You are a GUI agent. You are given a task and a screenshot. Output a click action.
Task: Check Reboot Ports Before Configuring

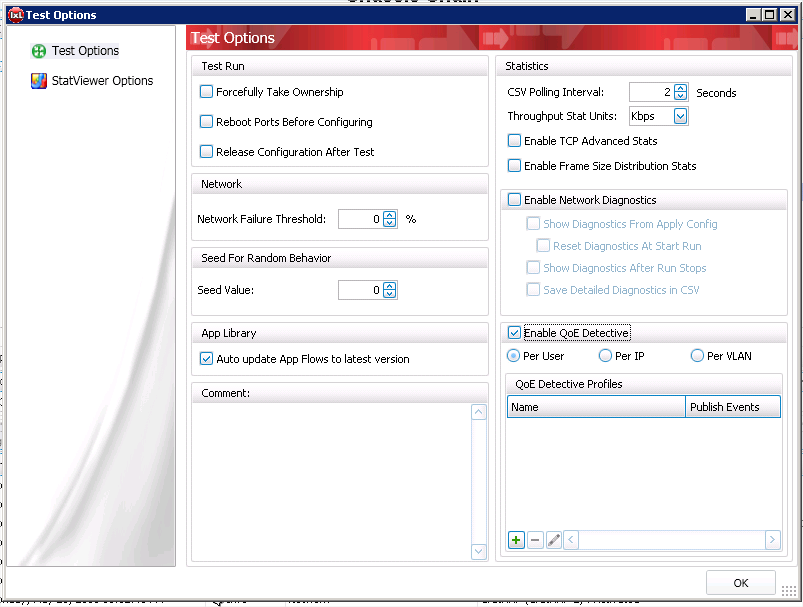point(206,122)
